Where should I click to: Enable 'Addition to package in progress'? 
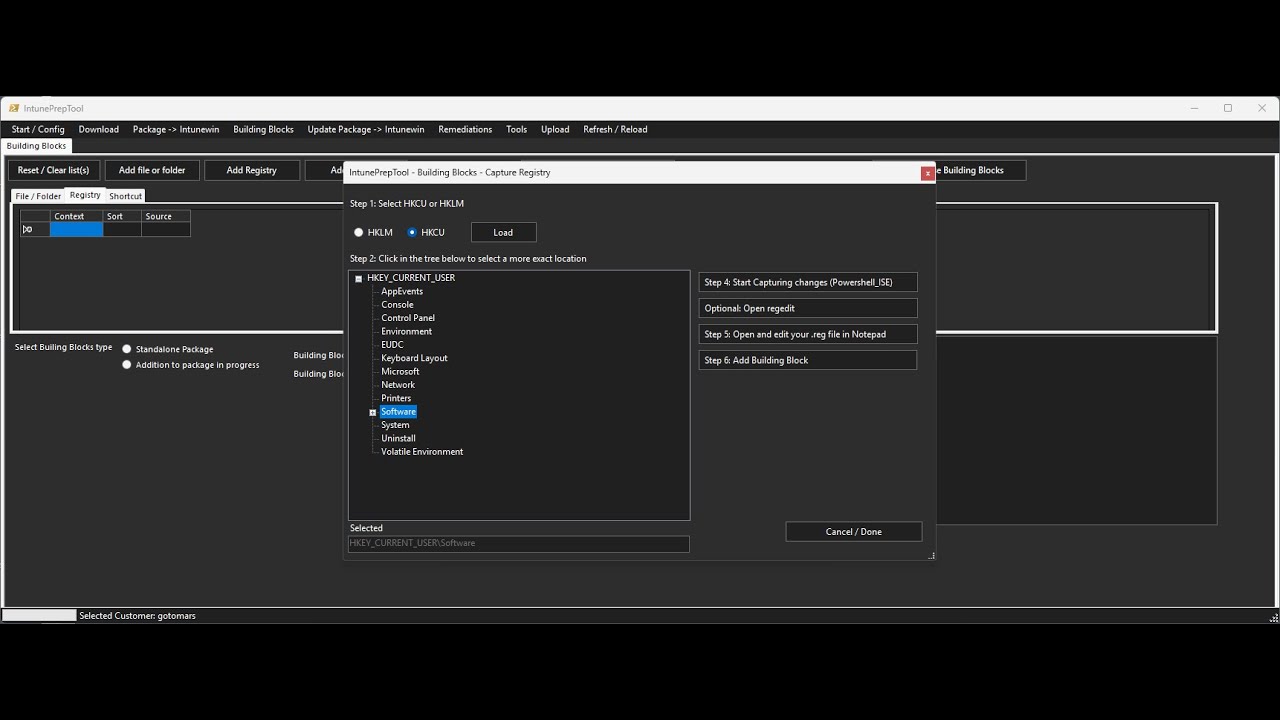pyautogui.click(x=127, y=365)
